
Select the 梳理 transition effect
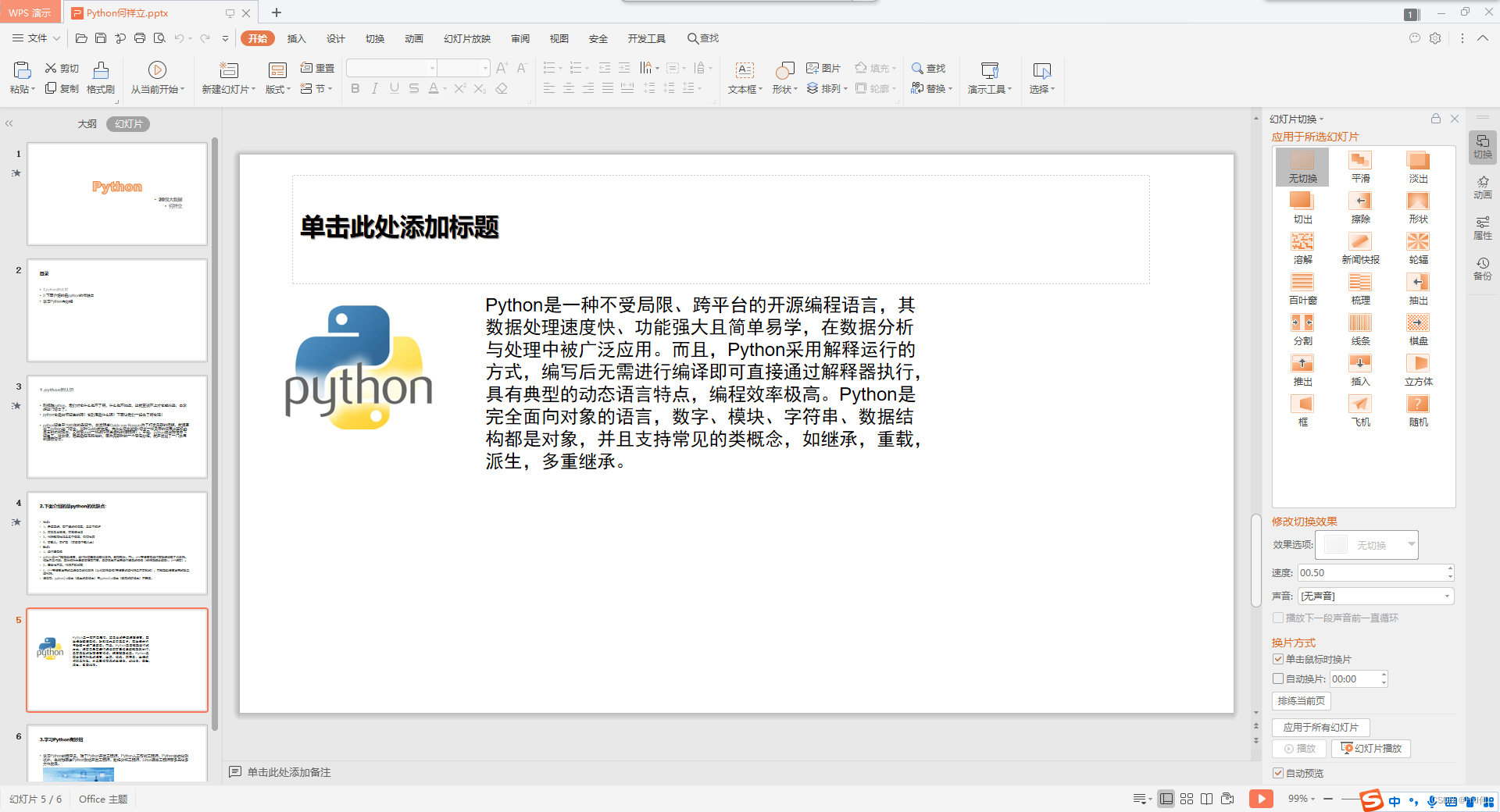[1360, 289]
